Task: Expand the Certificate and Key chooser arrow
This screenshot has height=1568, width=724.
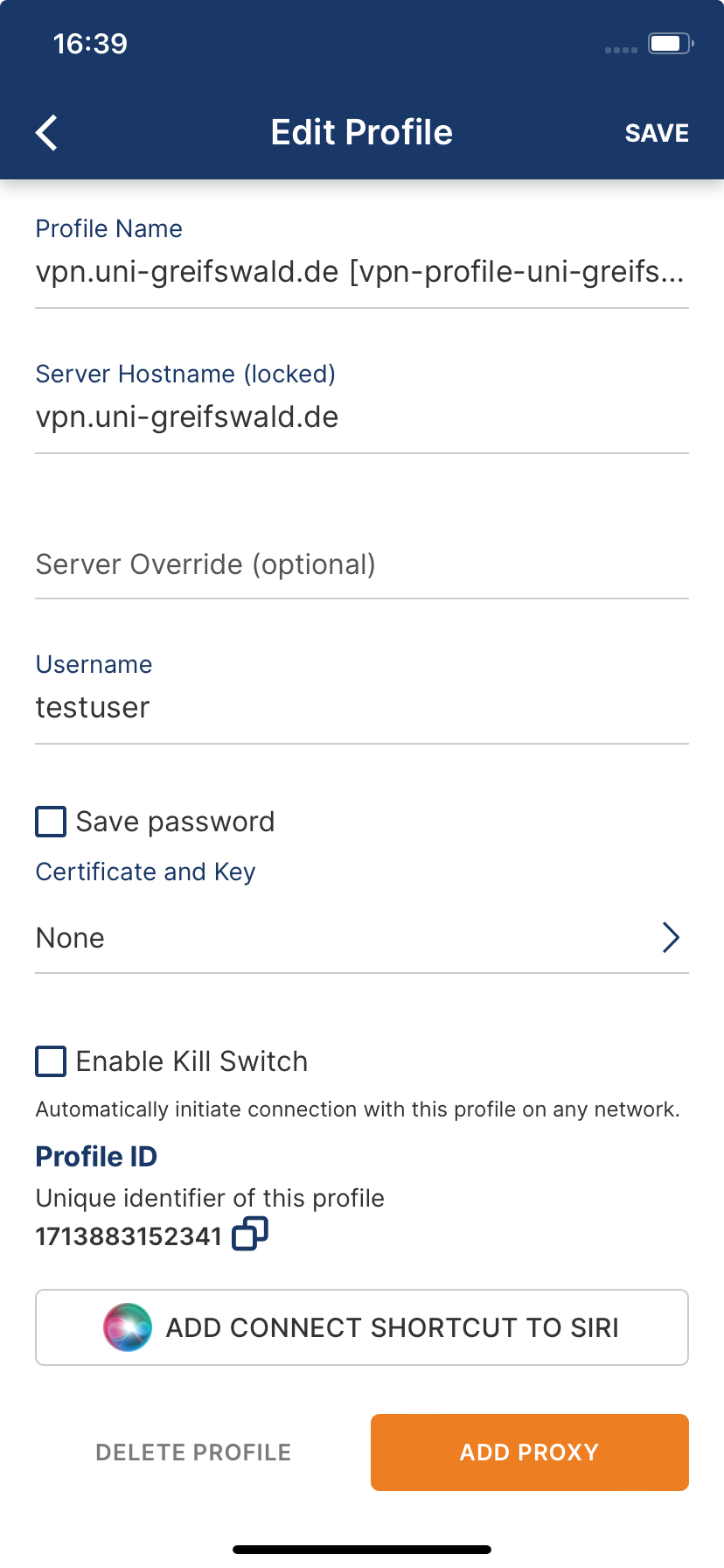Action: coord(671,937)
